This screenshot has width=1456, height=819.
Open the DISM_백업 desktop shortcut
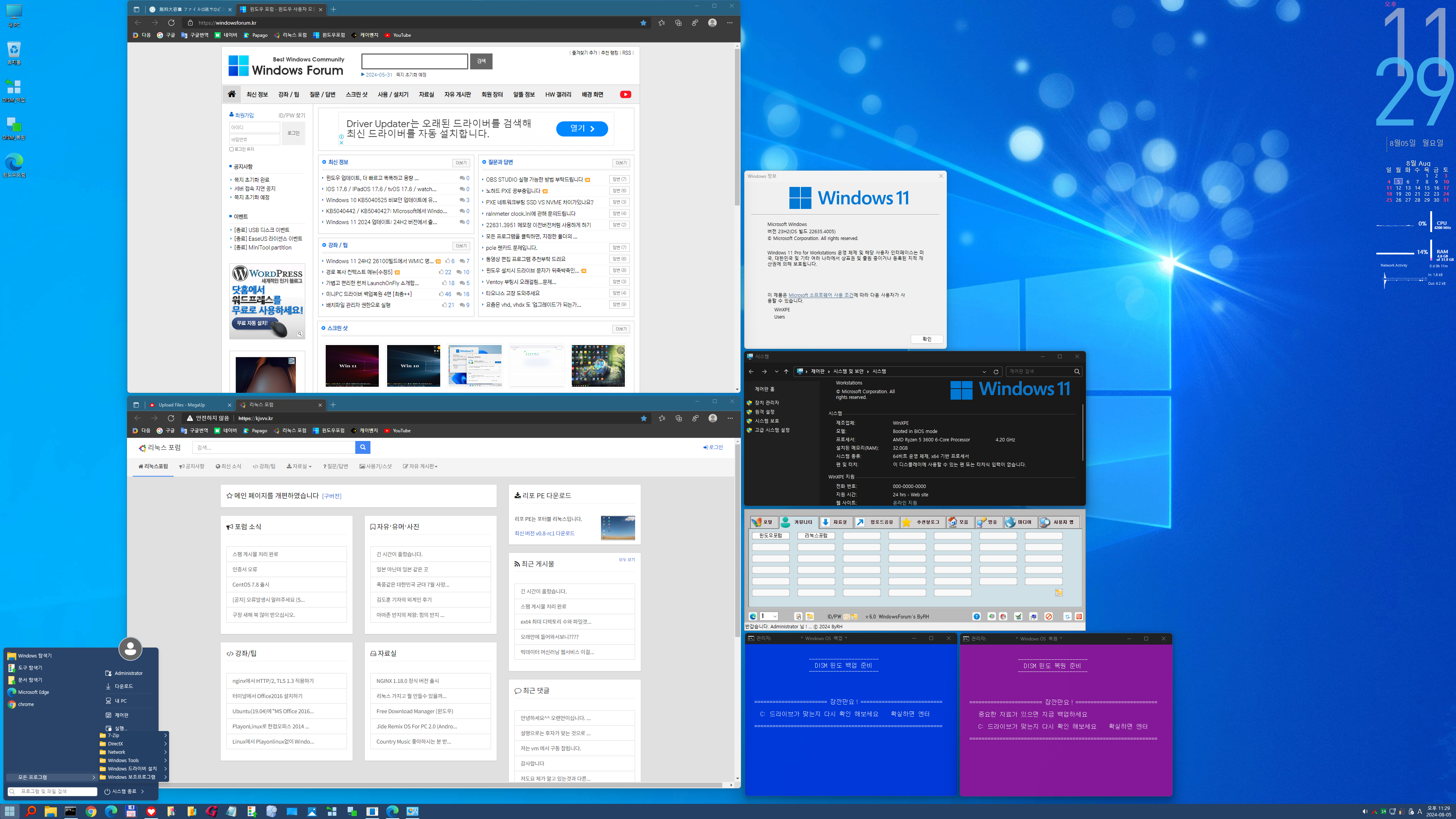14,91
